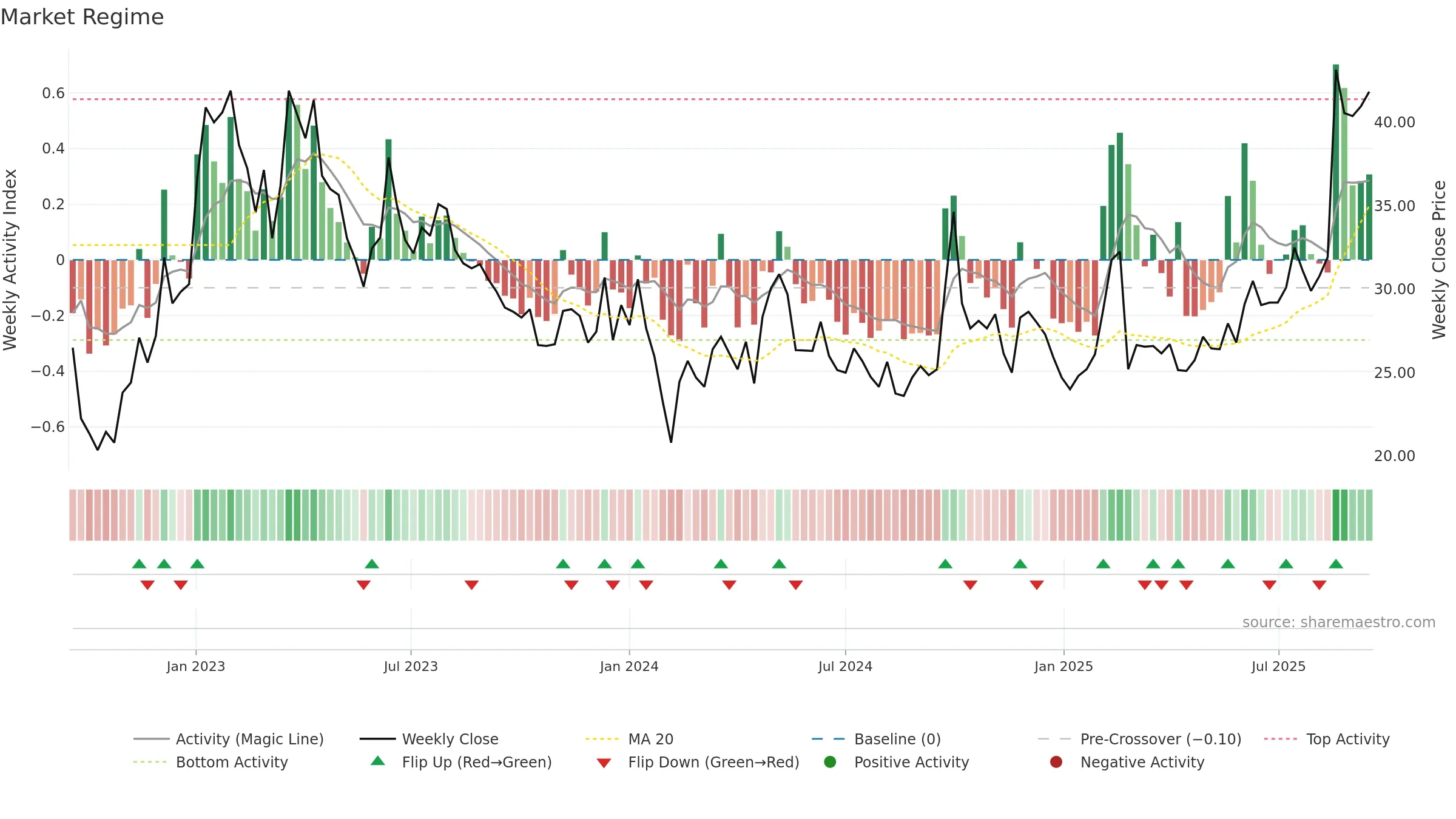Toggle the Activity (Magic Line) legend entry
The height and width of the screenshot is (819, 1456).
[x=229, y=739]
